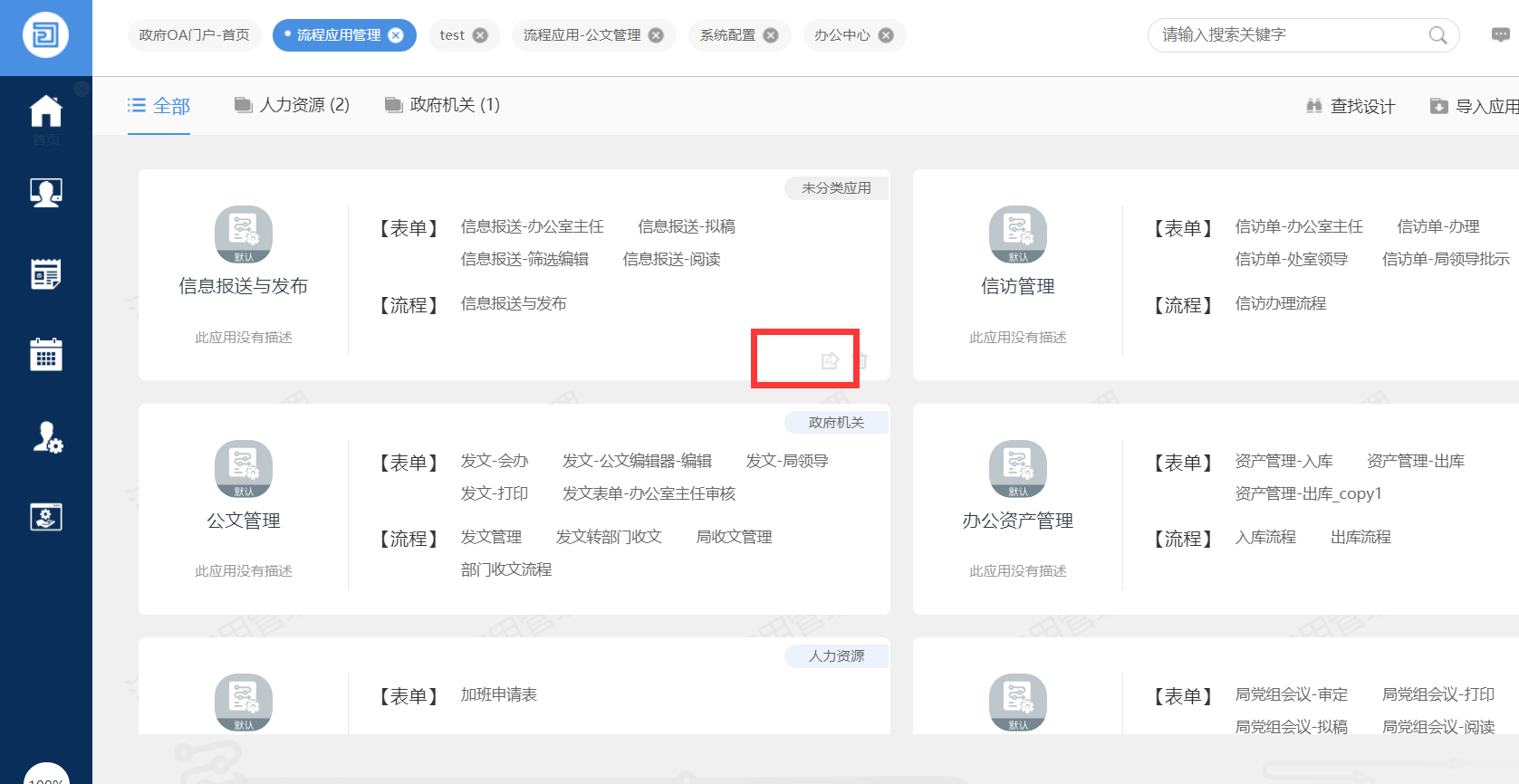Open the 发文-打印 form
Screen dimensions: 1519x784
pos(495,493)
